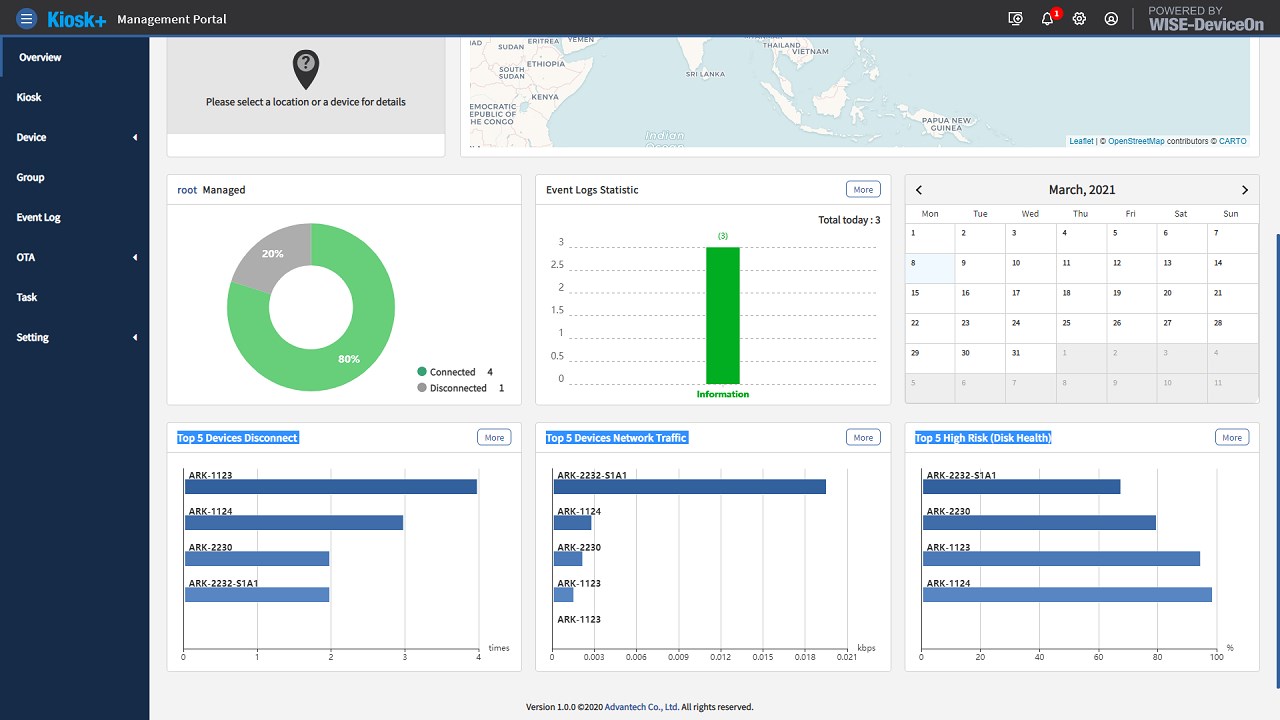Expand the OTA sidebar submenu
1280x720 pixels.
[x=75, y=257]
